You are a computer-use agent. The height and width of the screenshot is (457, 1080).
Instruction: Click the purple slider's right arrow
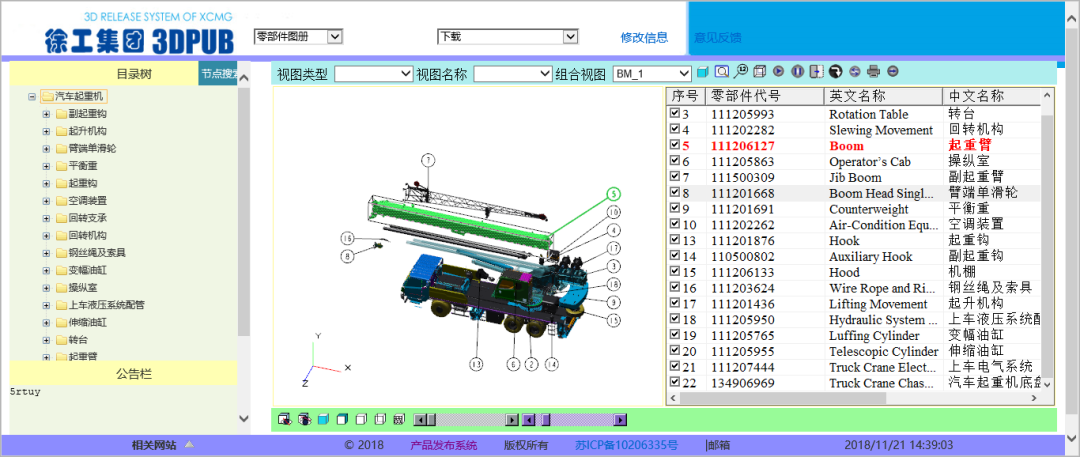tap(620, 420)
